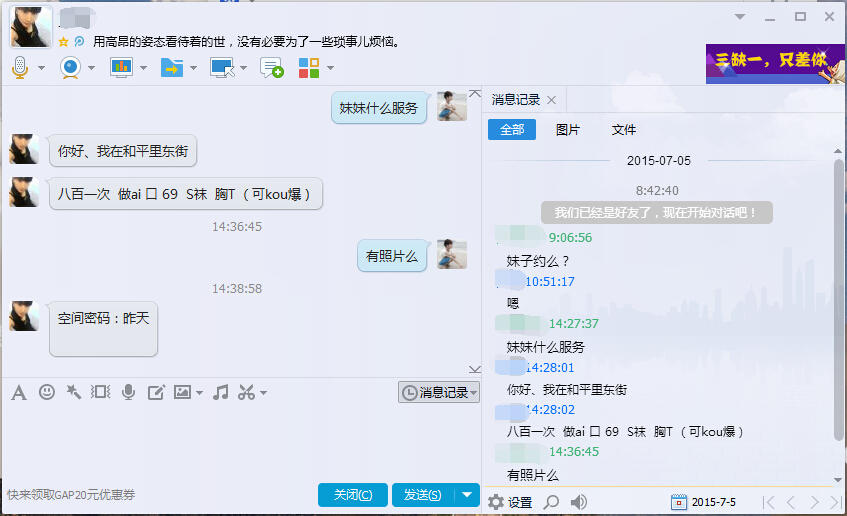Click the send file folder icon
Screen dimensions: 847x516
(172, 68)
